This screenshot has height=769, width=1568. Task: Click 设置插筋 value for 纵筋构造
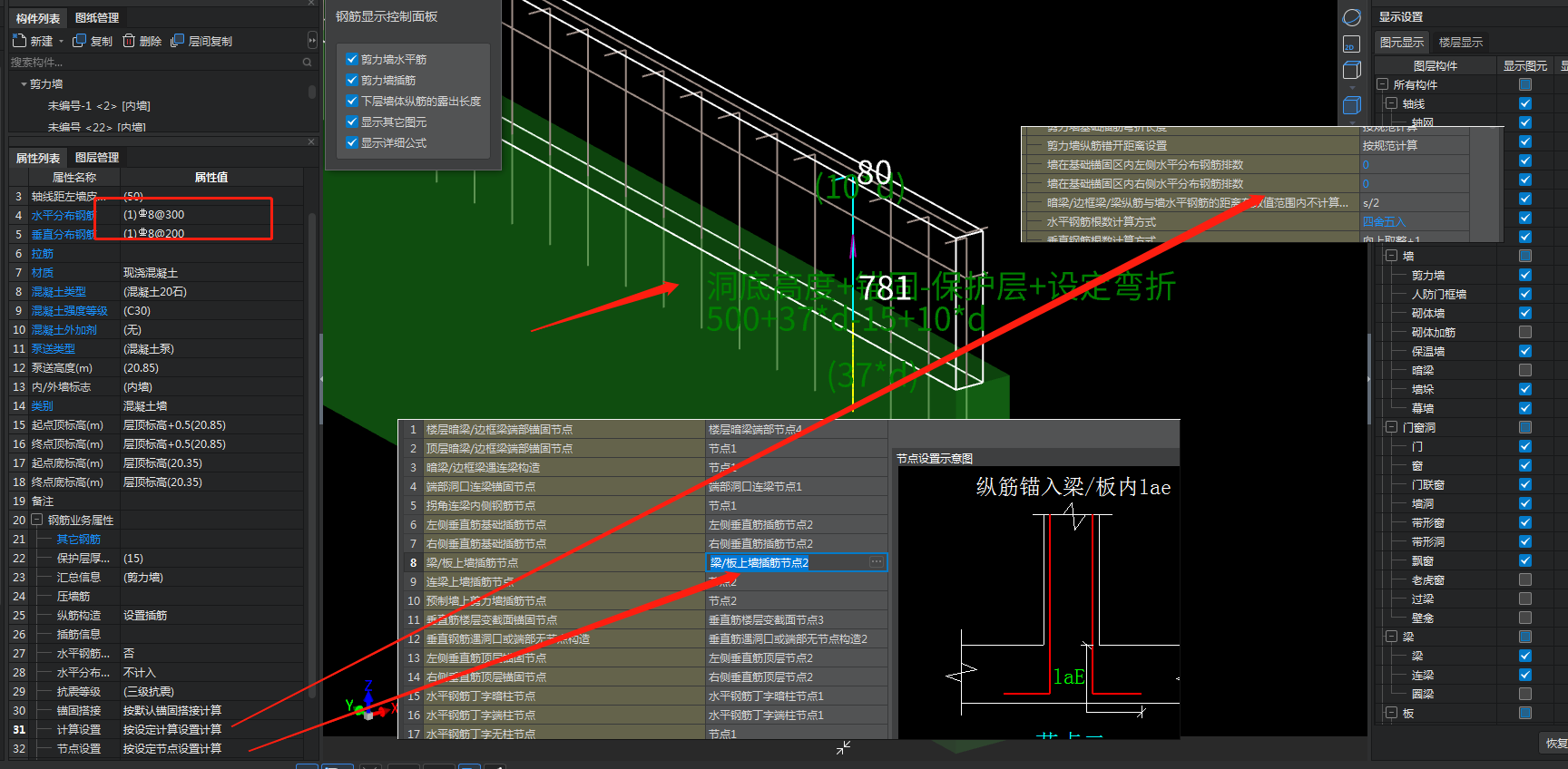pos(145,616)
